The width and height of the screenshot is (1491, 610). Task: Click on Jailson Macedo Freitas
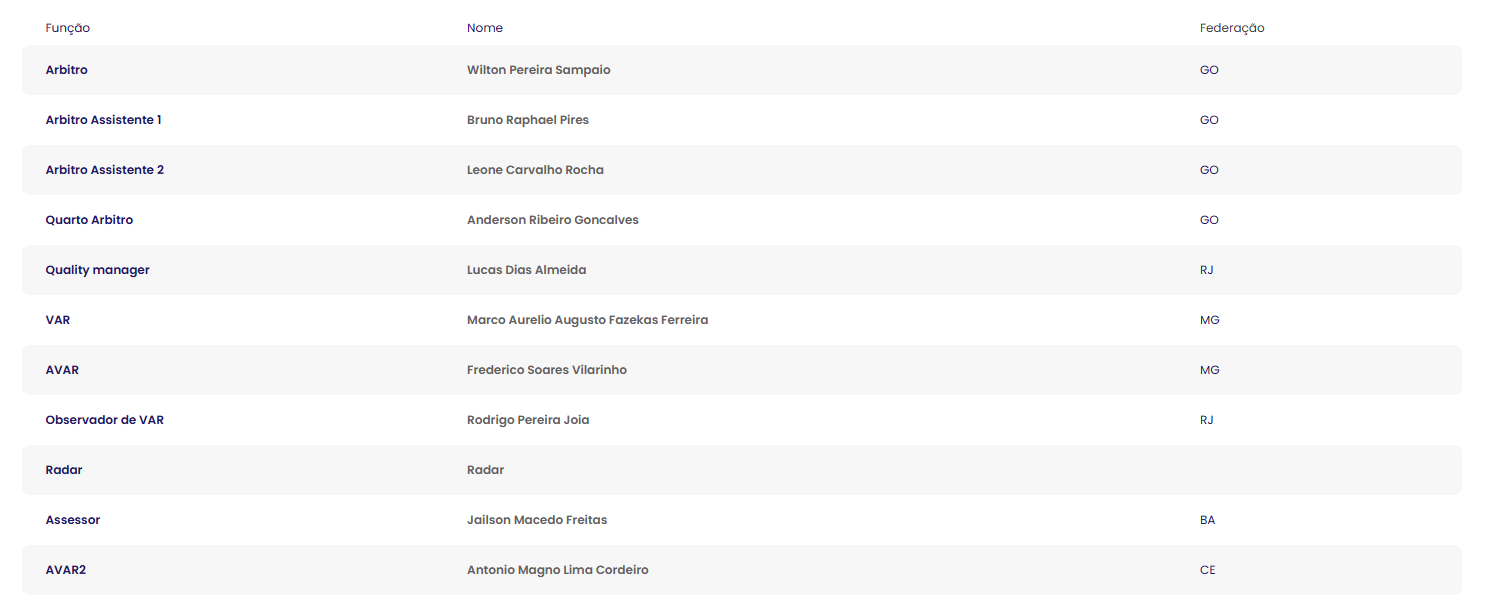[x=537, y=520]
